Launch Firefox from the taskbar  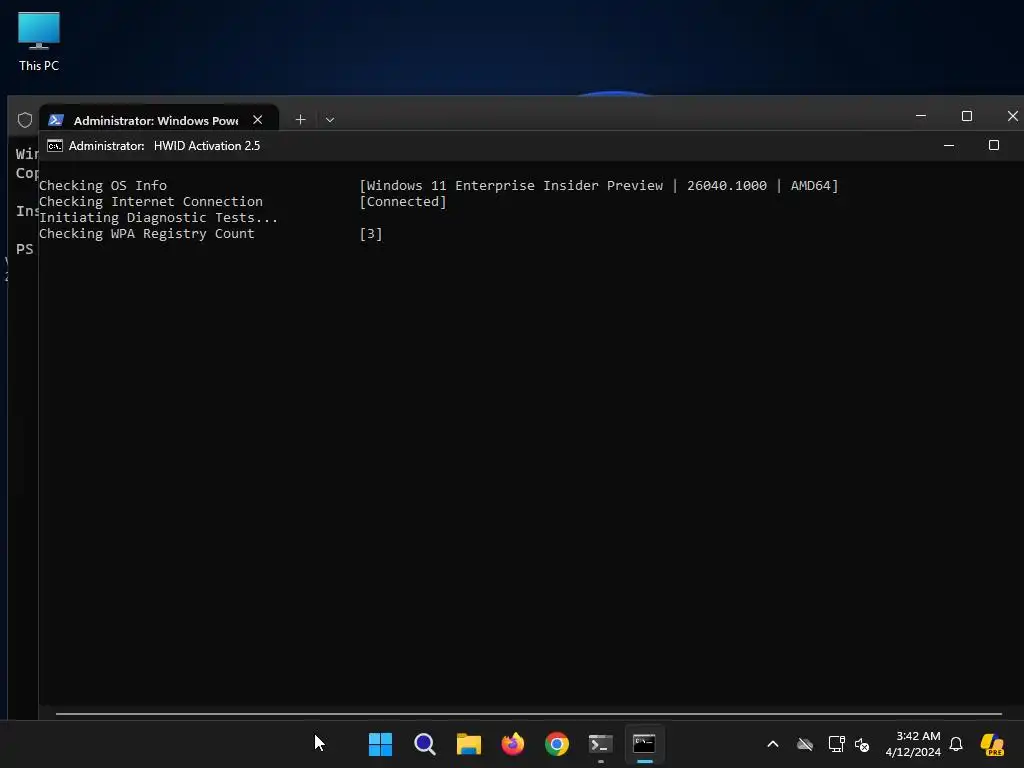pos(513,744)
